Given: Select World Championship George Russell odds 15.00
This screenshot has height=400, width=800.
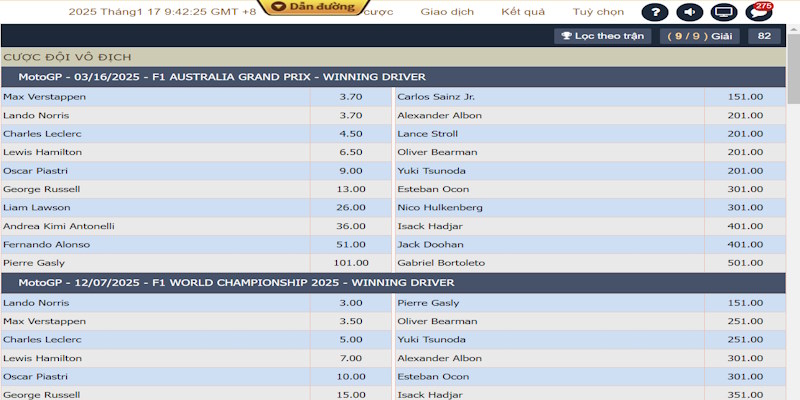Looking at the screenshot, I should (351, 394).
